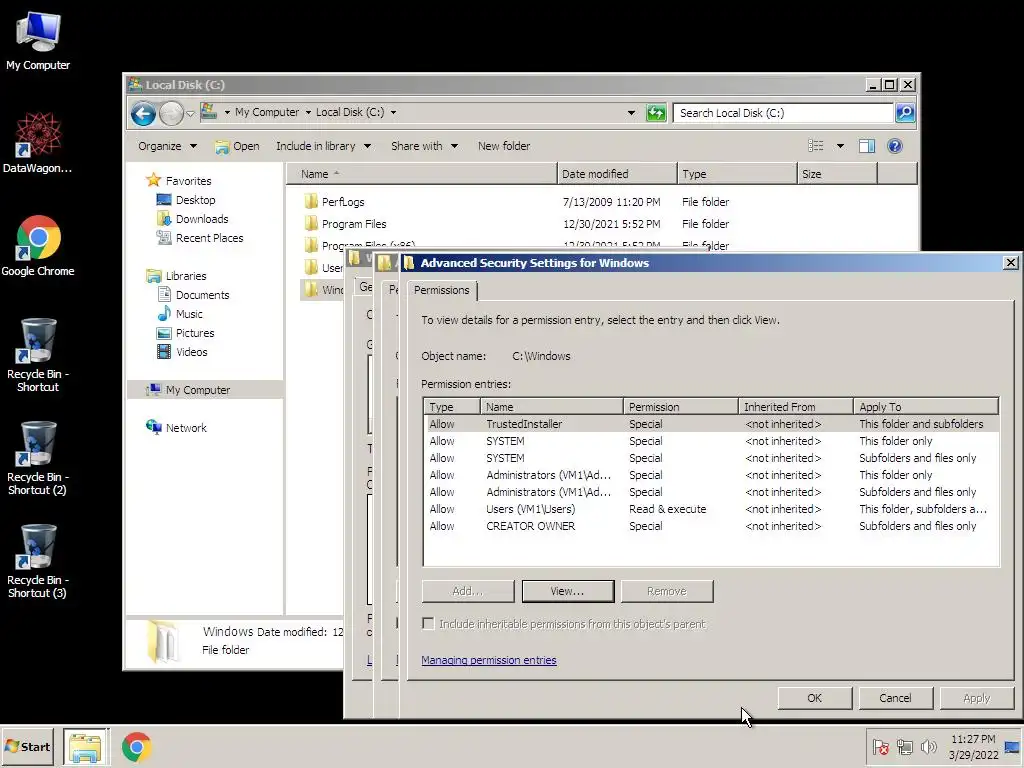Open the My Computer desktop icon

[38, 40]
